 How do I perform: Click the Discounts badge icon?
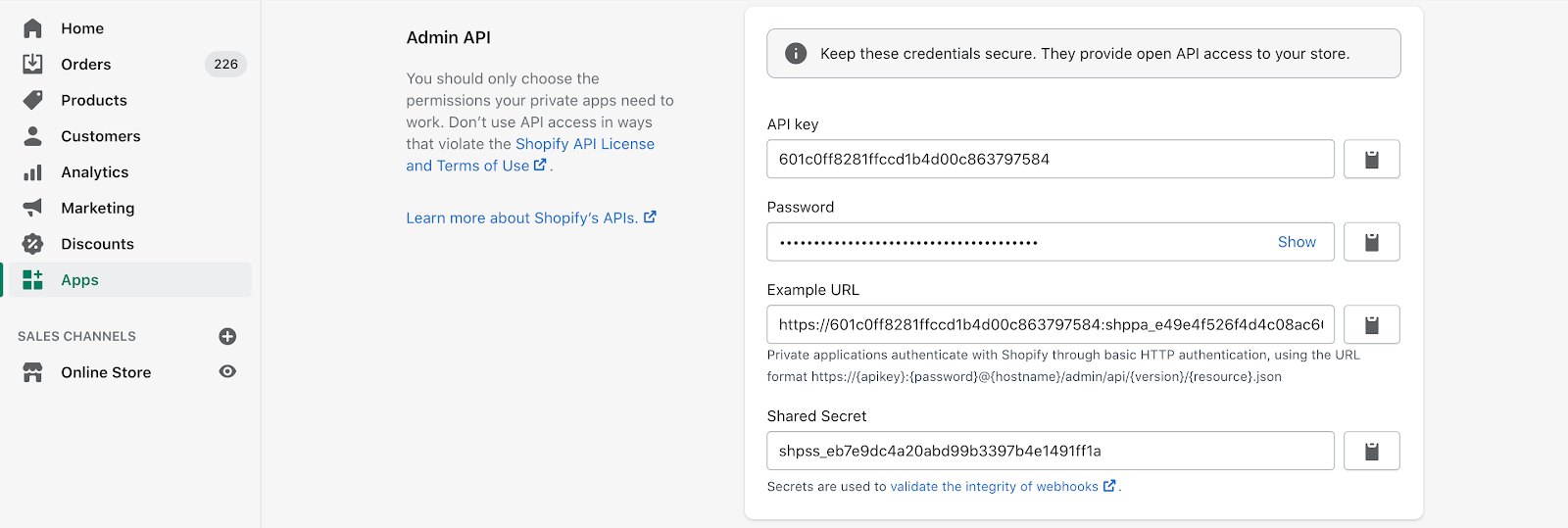33,244
